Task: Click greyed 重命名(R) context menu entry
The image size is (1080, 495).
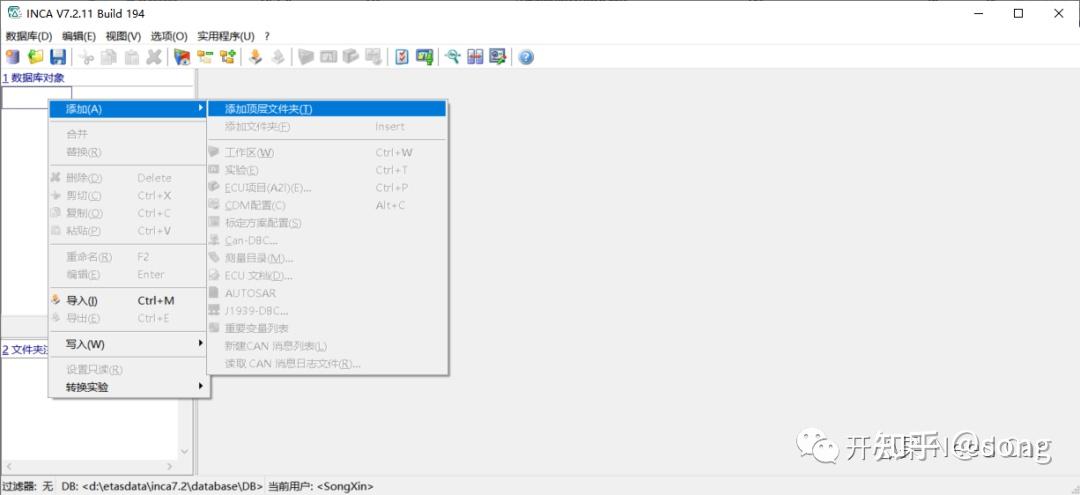Action: pyautogui.click(x=129, y=257)
